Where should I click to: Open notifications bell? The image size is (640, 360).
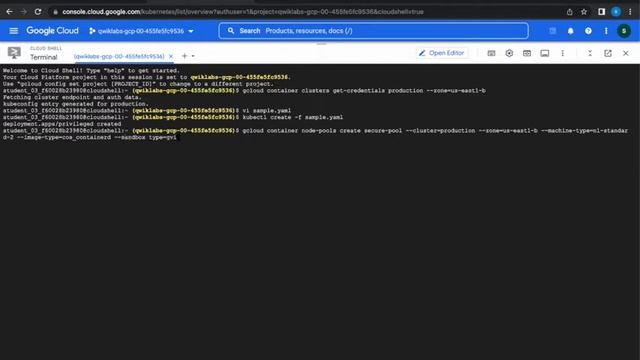(x=571, y=31)
